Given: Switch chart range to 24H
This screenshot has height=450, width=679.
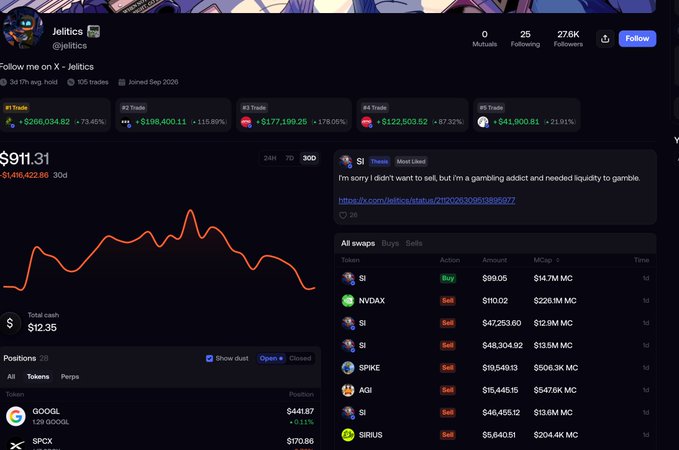Looking at the screenshot, I should (x=270, y=158).
